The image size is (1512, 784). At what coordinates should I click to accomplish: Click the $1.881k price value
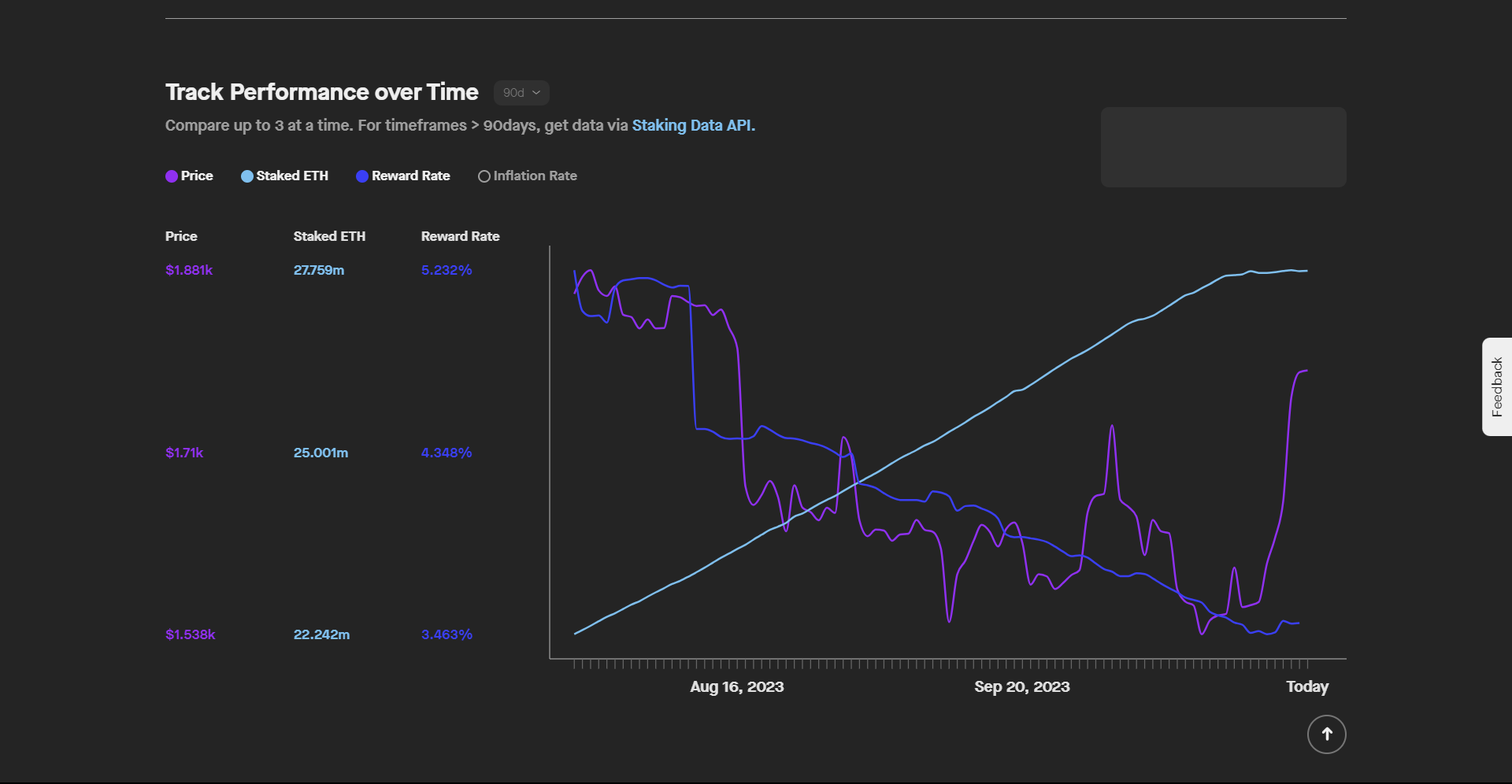pyautogui.click(x=189, y=270)
